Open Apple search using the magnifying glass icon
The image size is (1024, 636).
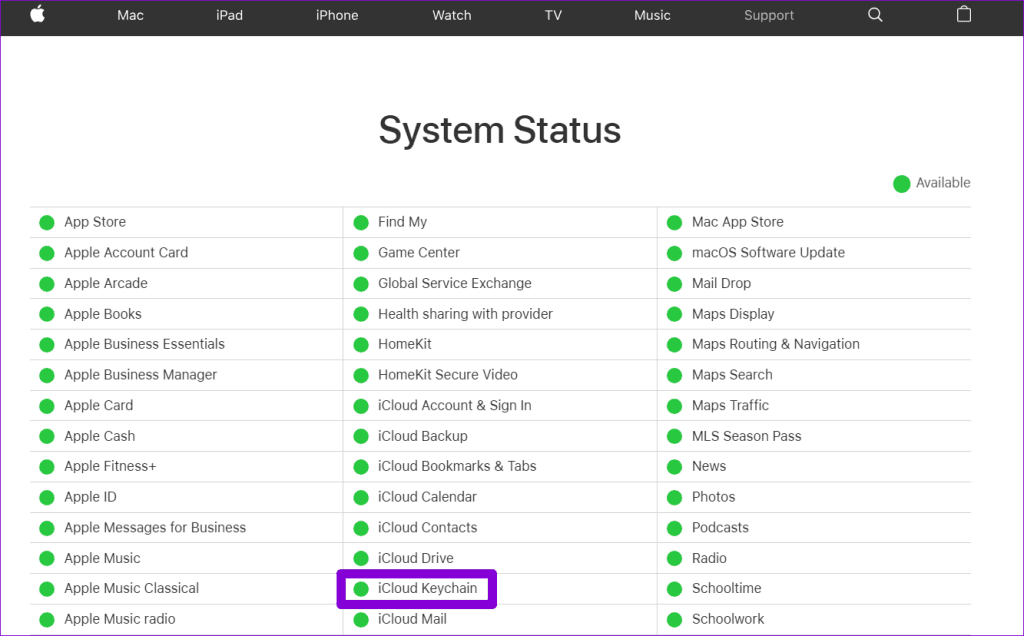pyautogui.click(x=875, y=15)
